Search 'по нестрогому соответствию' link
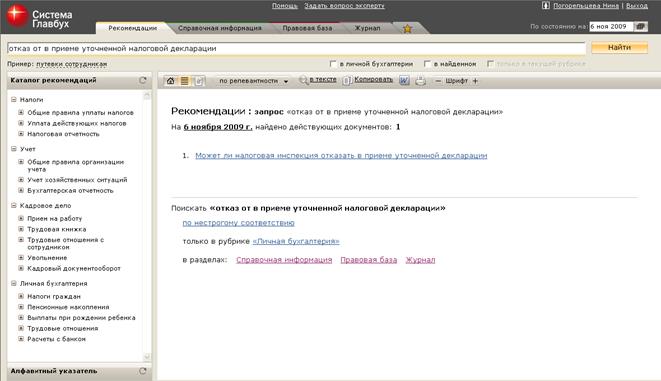Image resolution: width=661 pixels, height=381 pixels. [239, 223]
